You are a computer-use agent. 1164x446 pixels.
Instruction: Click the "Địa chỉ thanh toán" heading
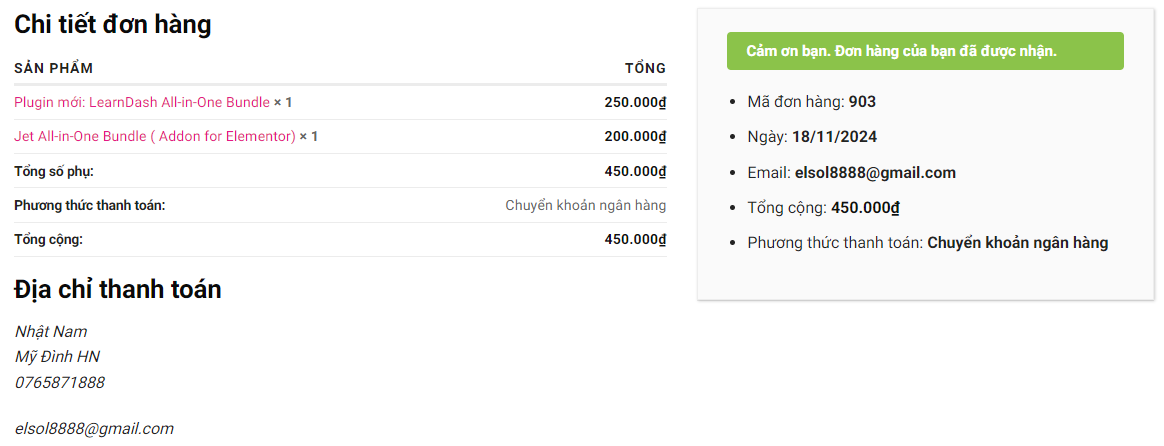[118, 290]
